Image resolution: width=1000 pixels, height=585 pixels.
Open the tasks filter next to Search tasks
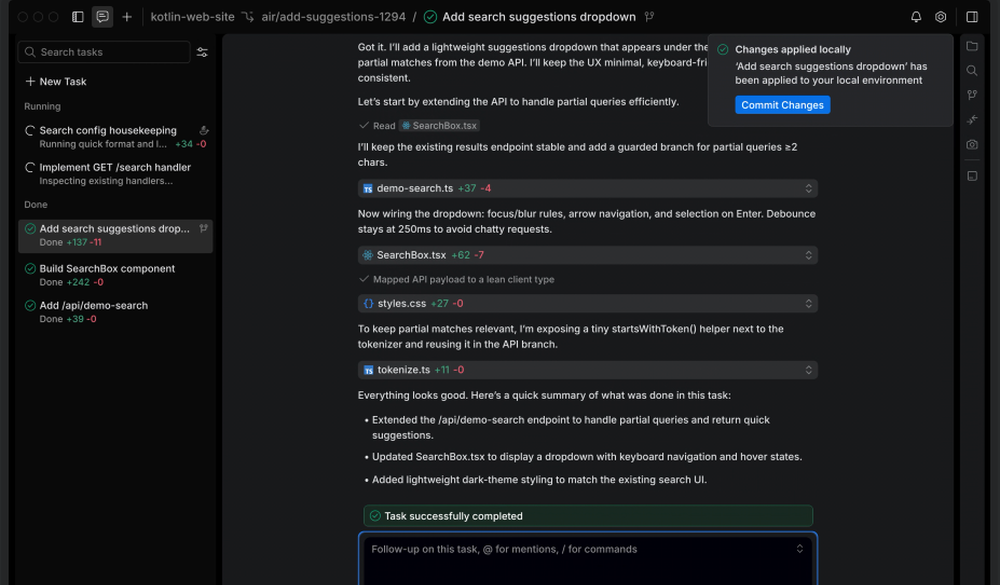202,52
